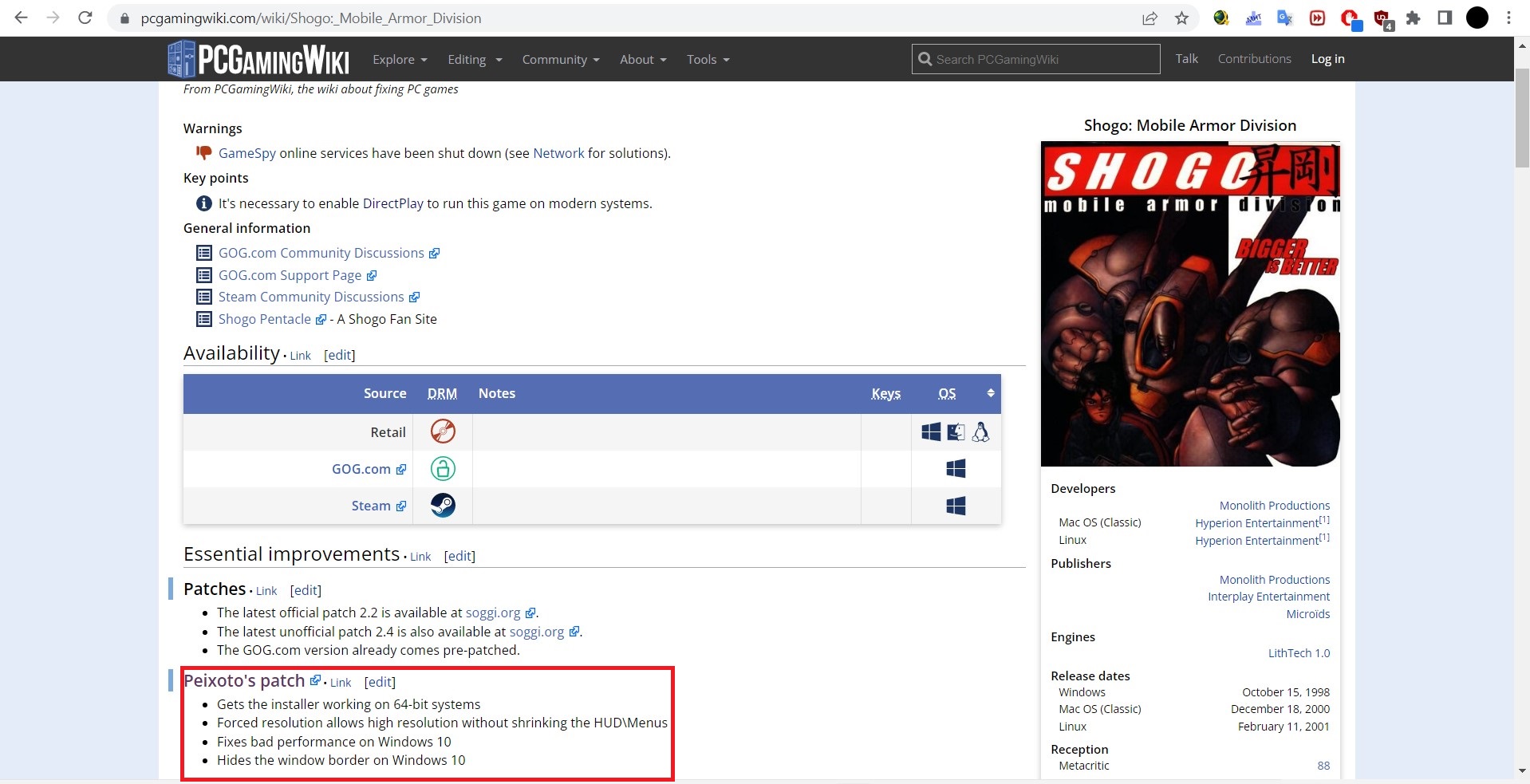Viewport: 1530px width, 784px height.
Task: Open the Monolith Productions developer link
Action: click(1274, 506)
